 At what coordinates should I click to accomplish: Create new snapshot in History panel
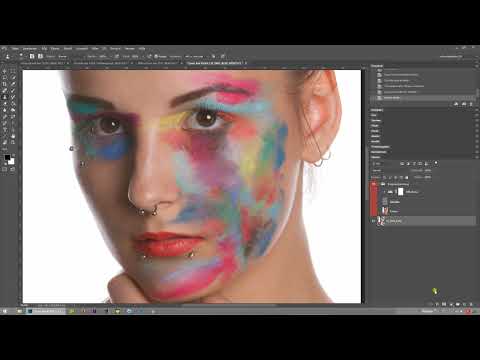click(x=464, y=104)
